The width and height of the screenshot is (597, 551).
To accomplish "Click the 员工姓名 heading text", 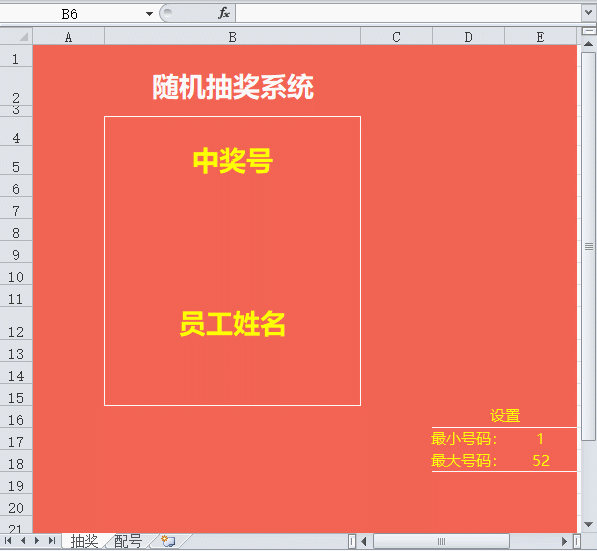I will click(x=233, y=324).
